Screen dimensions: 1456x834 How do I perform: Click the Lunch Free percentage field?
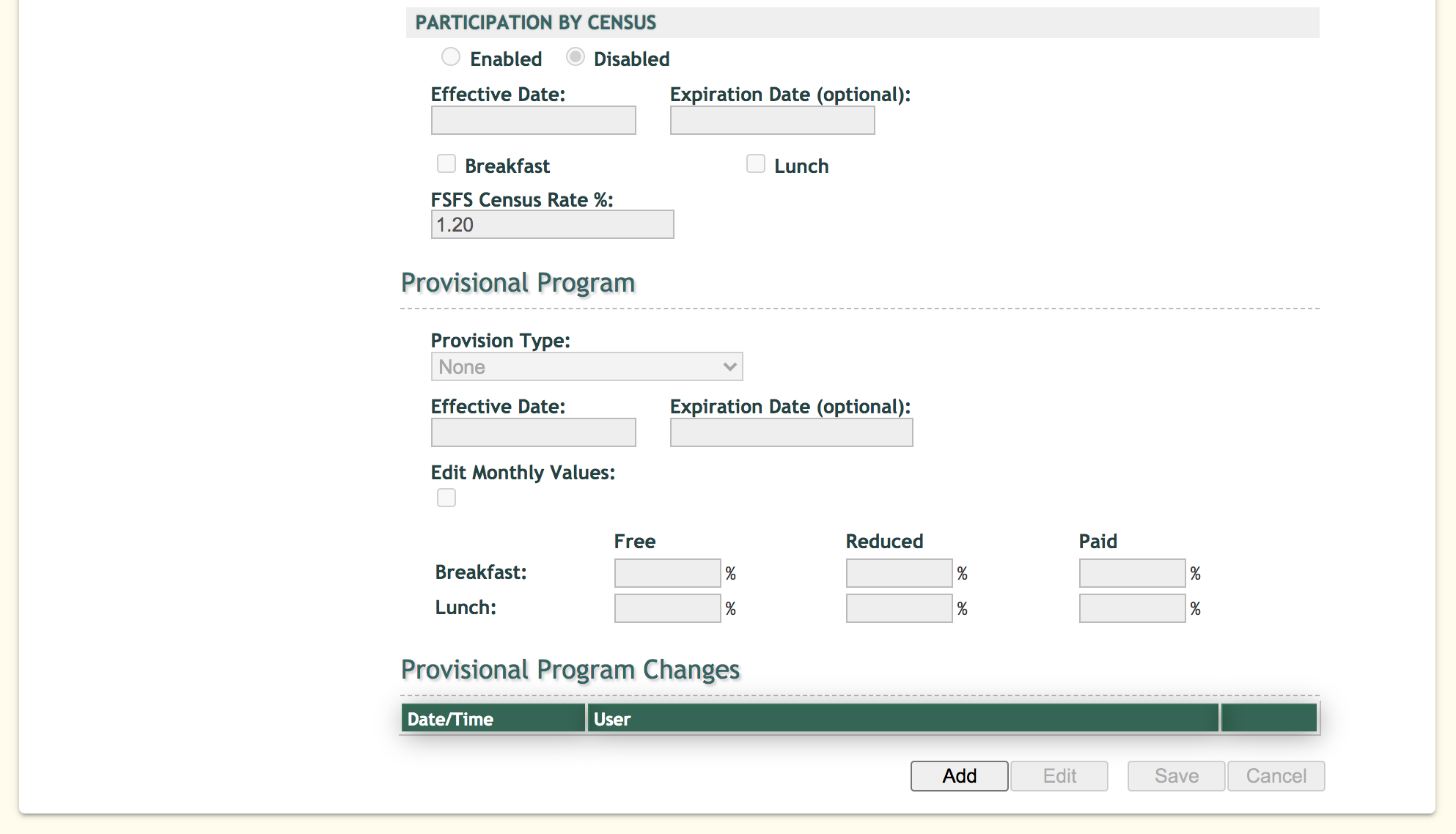pos(667,608)
